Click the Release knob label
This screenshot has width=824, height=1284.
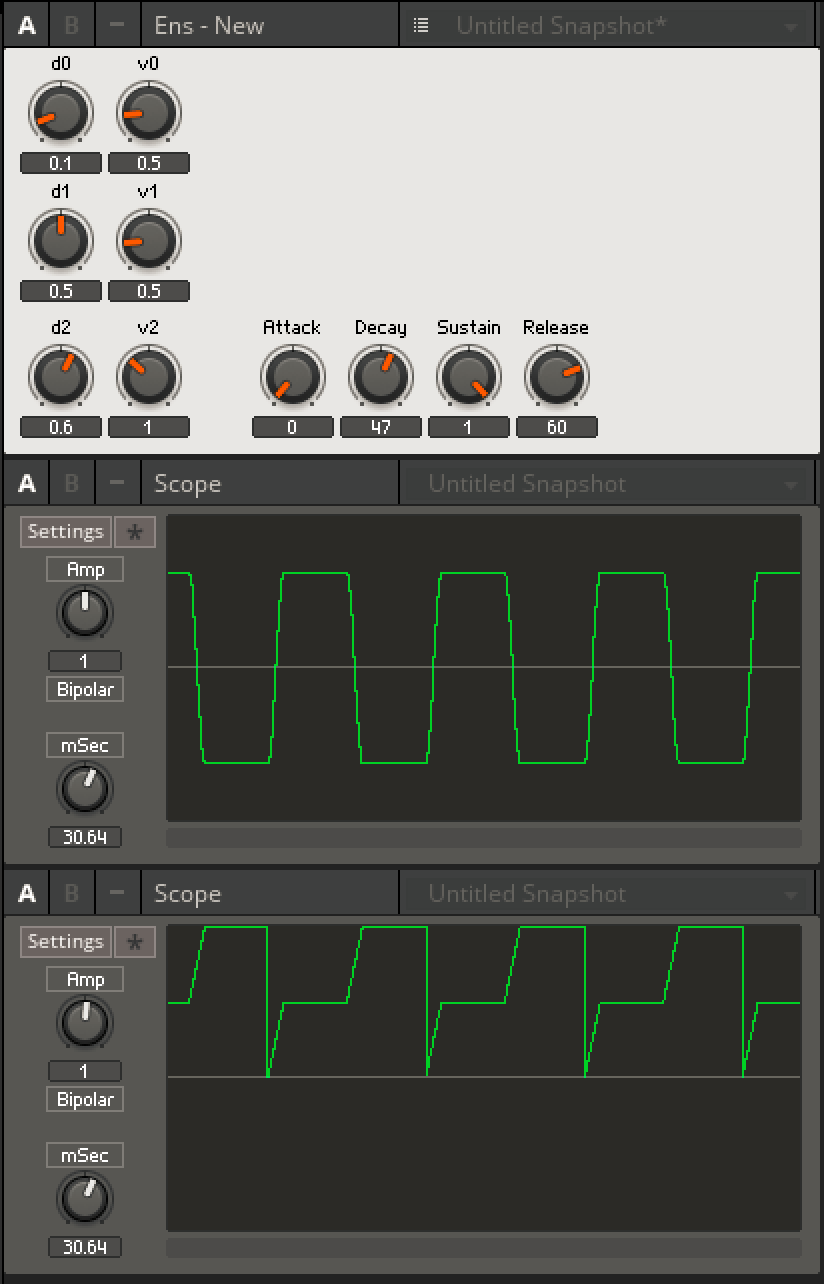(556, 327)
